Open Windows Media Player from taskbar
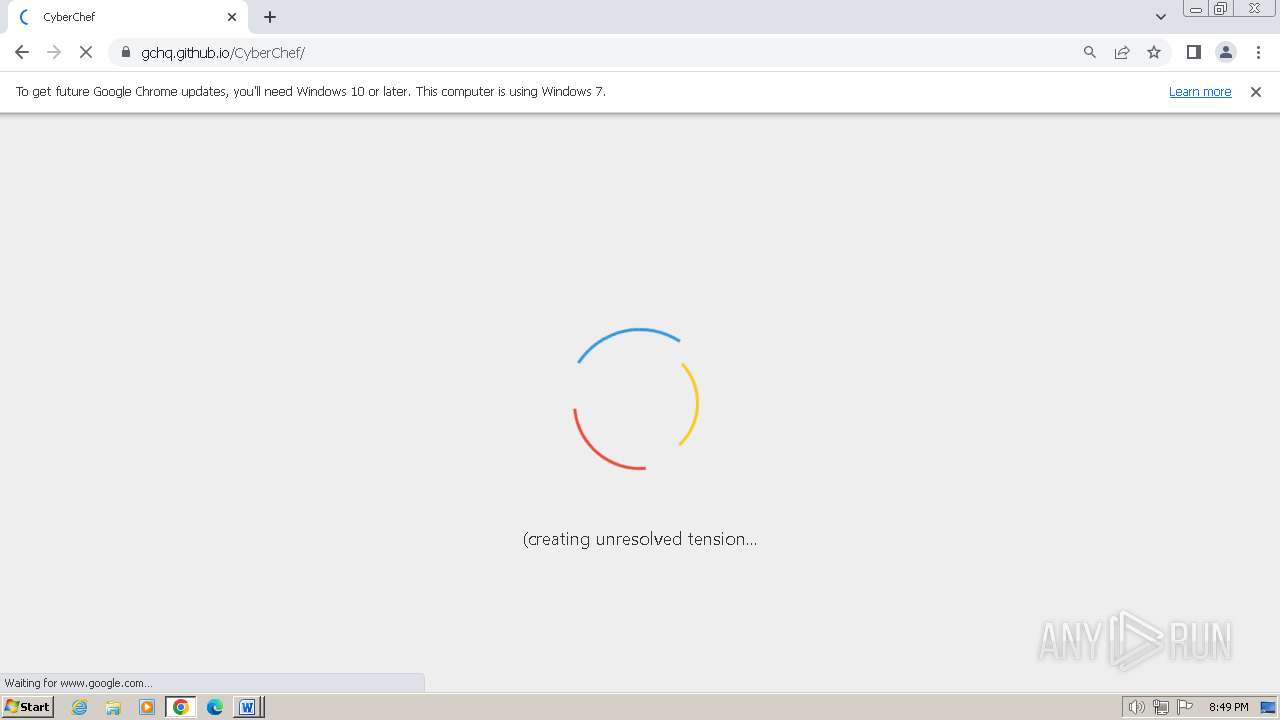This screenshot has width=1280, height=720. pyautogui.click(x=147, y=707)
